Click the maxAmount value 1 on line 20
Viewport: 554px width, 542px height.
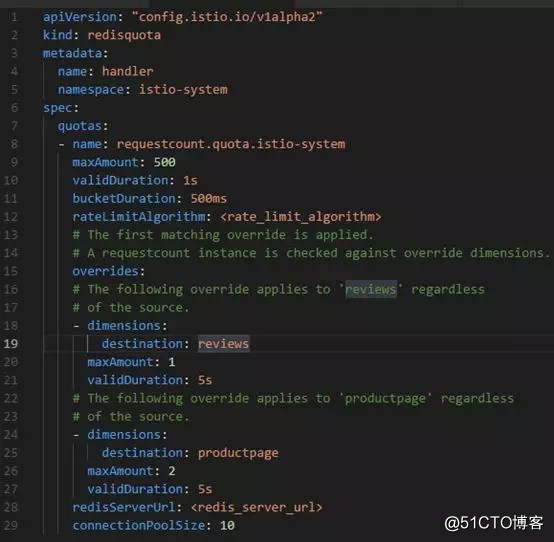tap(172, 362)
